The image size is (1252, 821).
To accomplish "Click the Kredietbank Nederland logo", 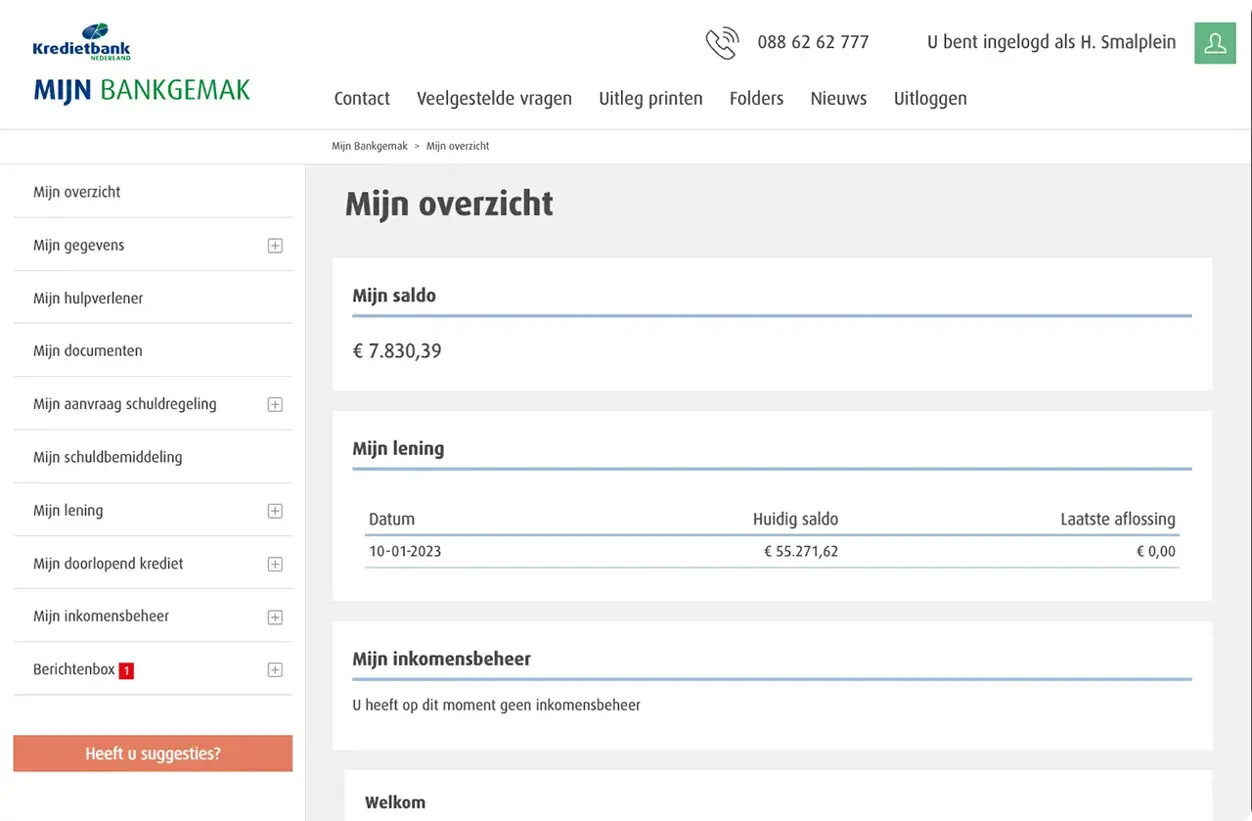I will click(x=81, y=42).
